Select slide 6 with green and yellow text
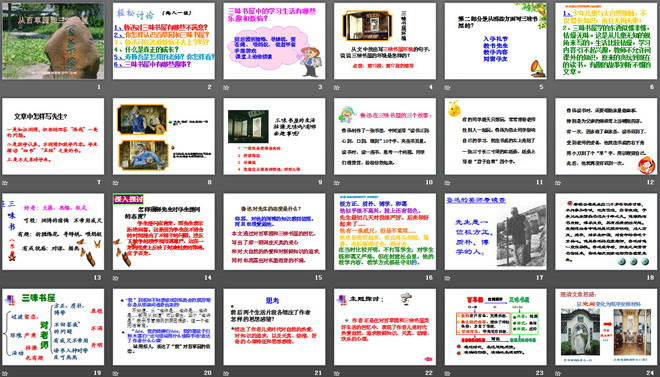The height and width of the screenshot is (377, 660). pos(607,41)
